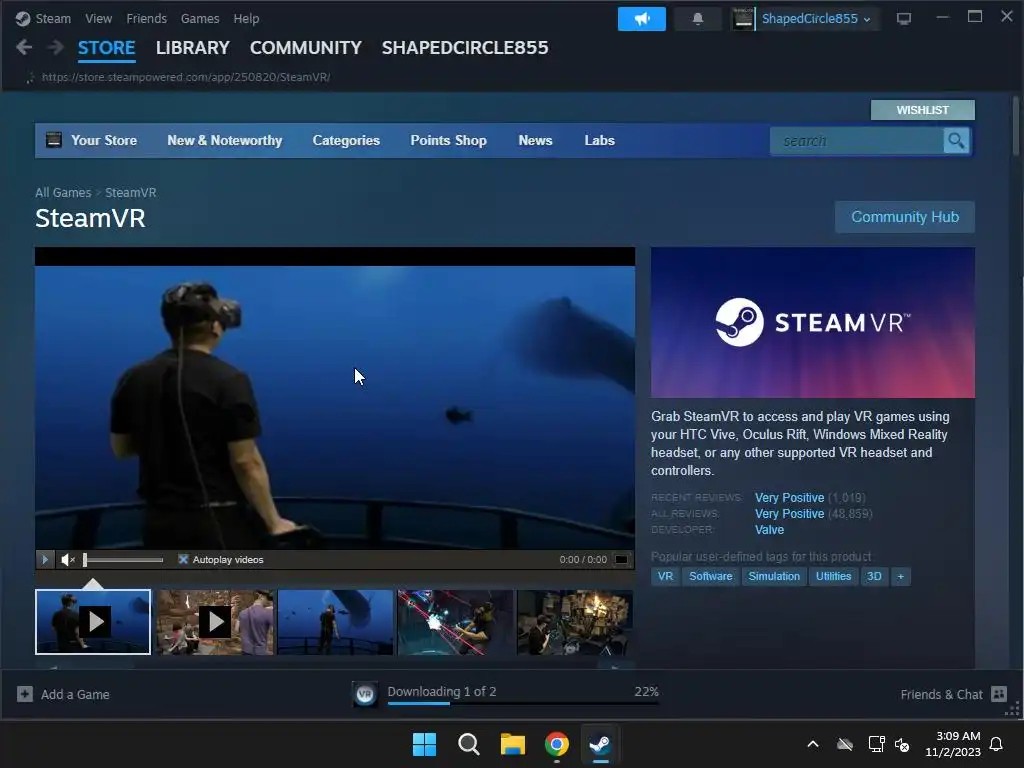Select the neon laser game screenshot thumbnail

(455, 622)
